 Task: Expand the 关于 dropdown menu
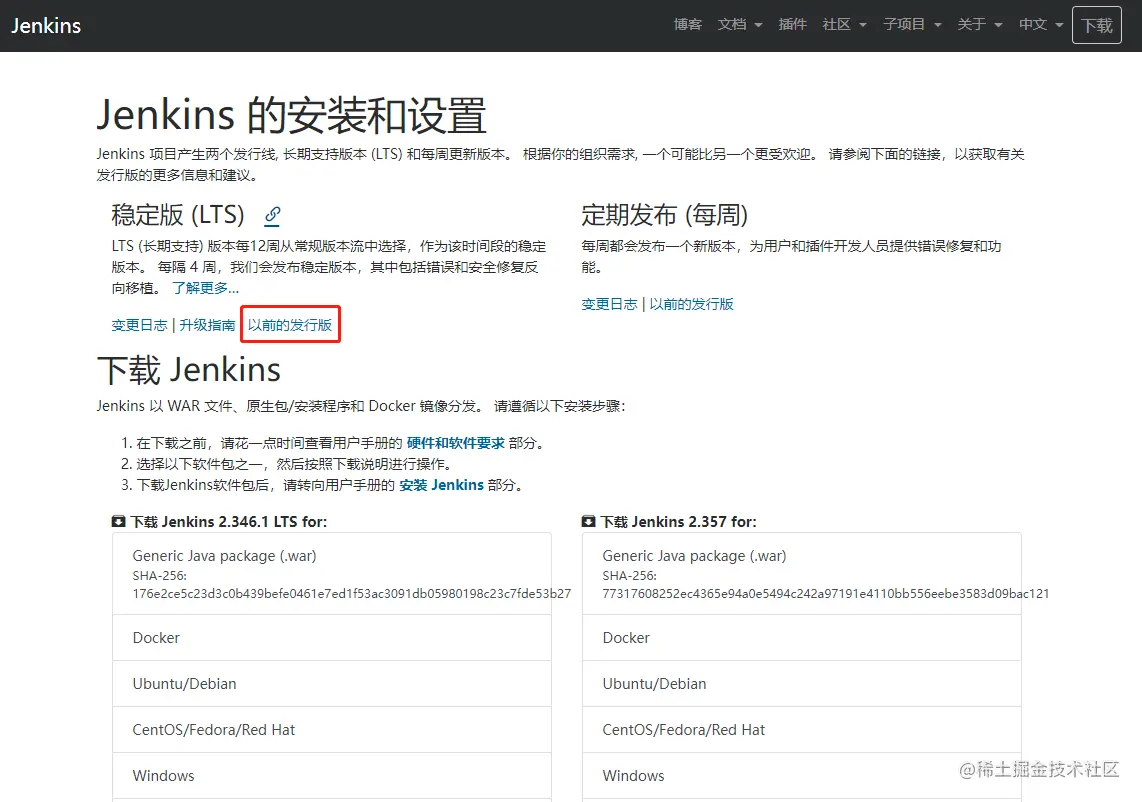pos(980,25)
